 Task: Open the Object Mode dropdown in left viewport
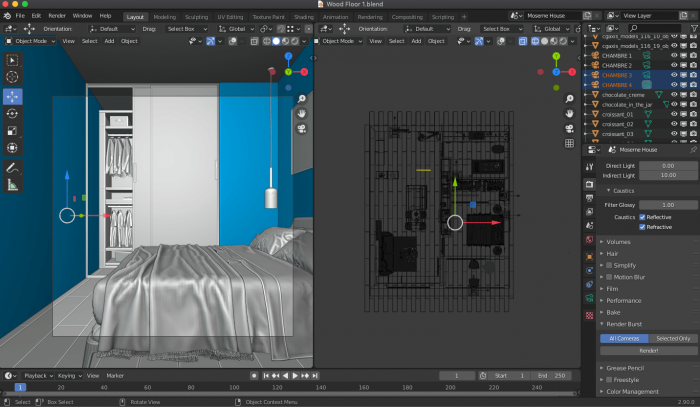point(30,41)
